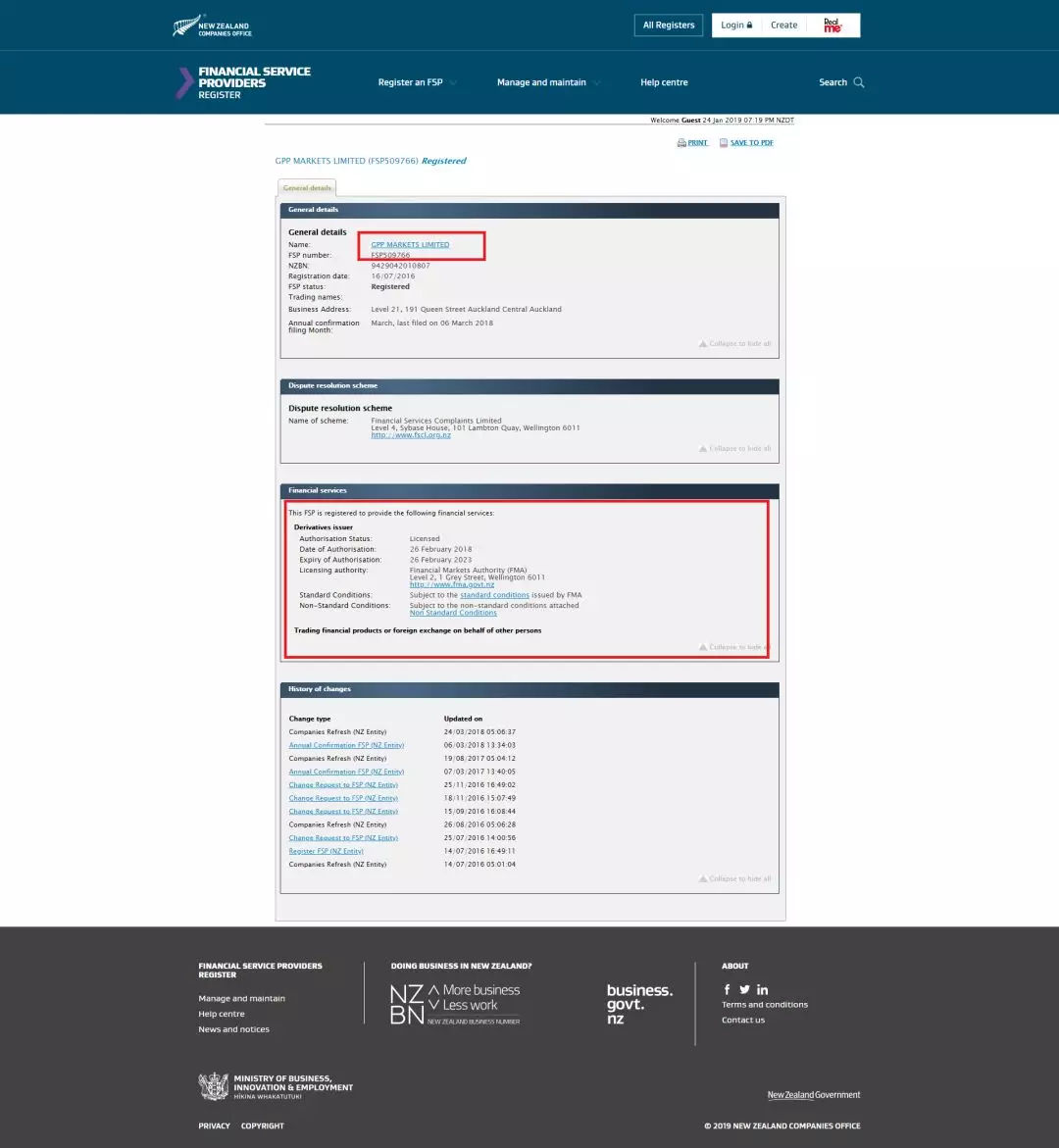Screen dimensions: 1059x1148
Task: Click the search magnifier icon
Action: [859, 82]
